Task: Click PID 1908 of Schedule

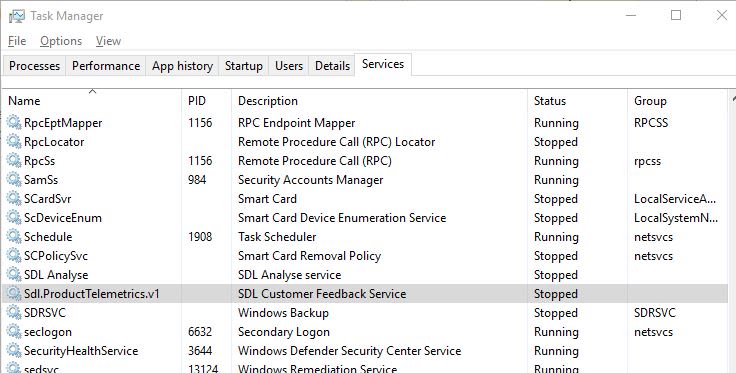Action: pos(200,236)
